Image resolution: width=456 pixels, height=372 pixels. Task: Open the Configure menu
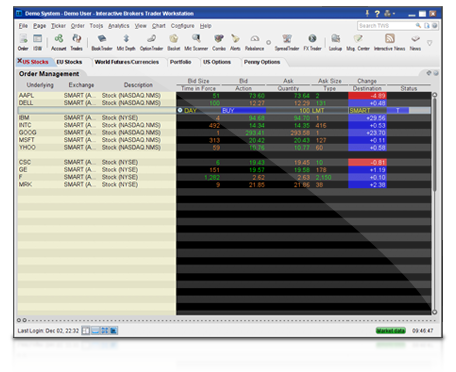182,26
